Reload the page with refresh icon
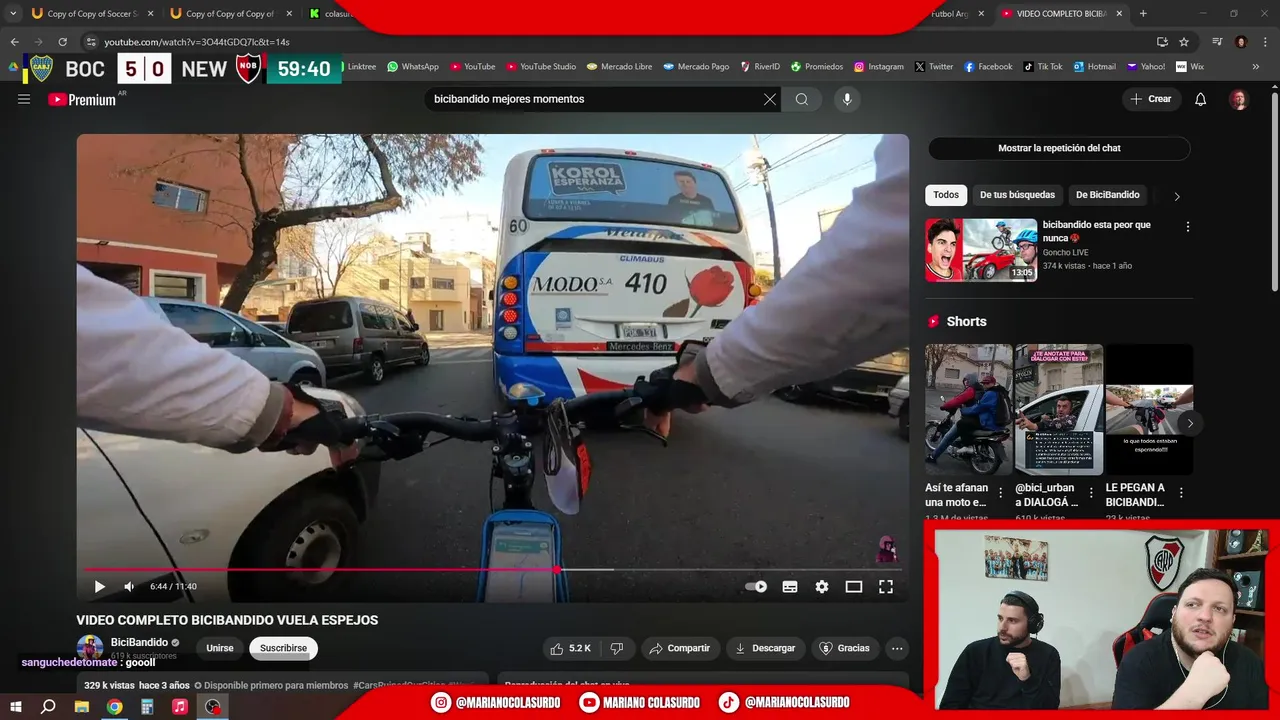This screenshot has width=1280, height=720. (x=62, y=42)
